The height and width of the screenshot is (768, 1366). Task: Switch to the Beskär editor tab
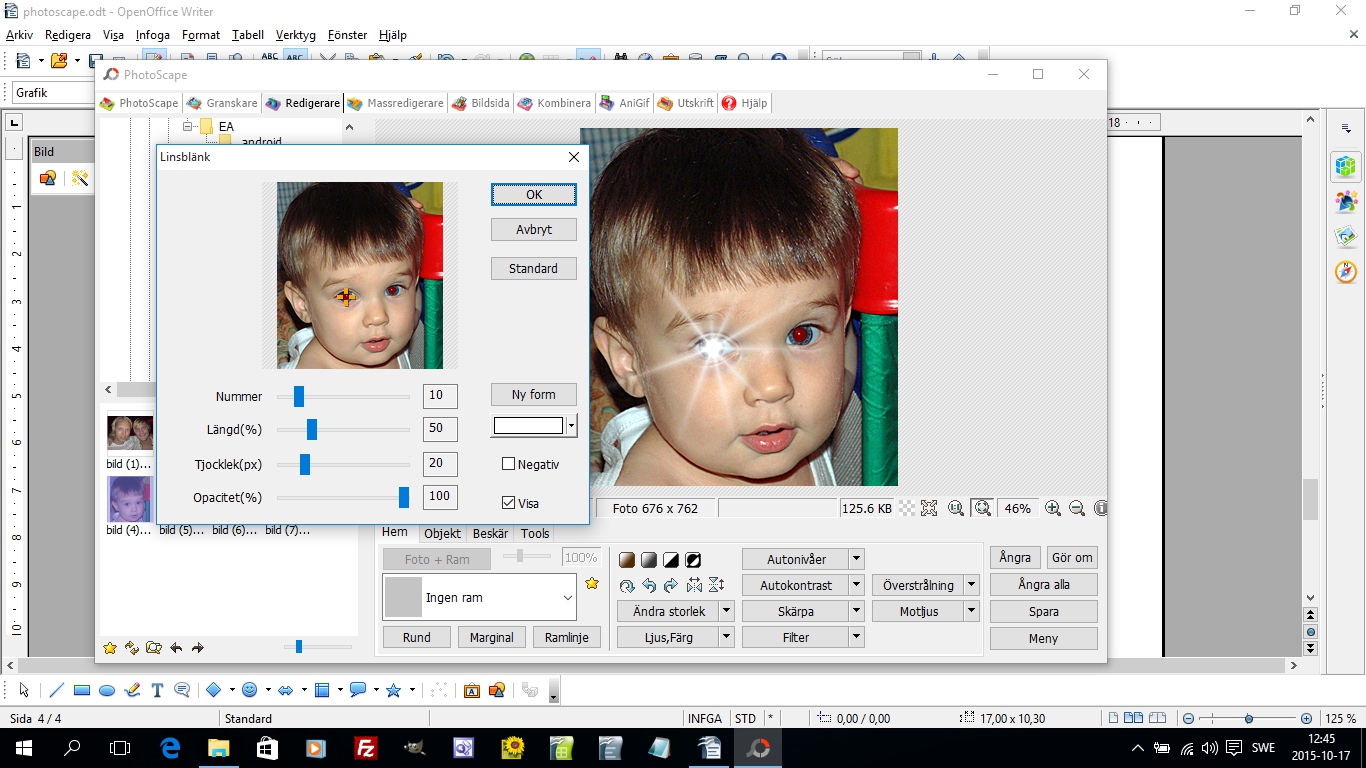pyautogui.click(x=490, y=534)
